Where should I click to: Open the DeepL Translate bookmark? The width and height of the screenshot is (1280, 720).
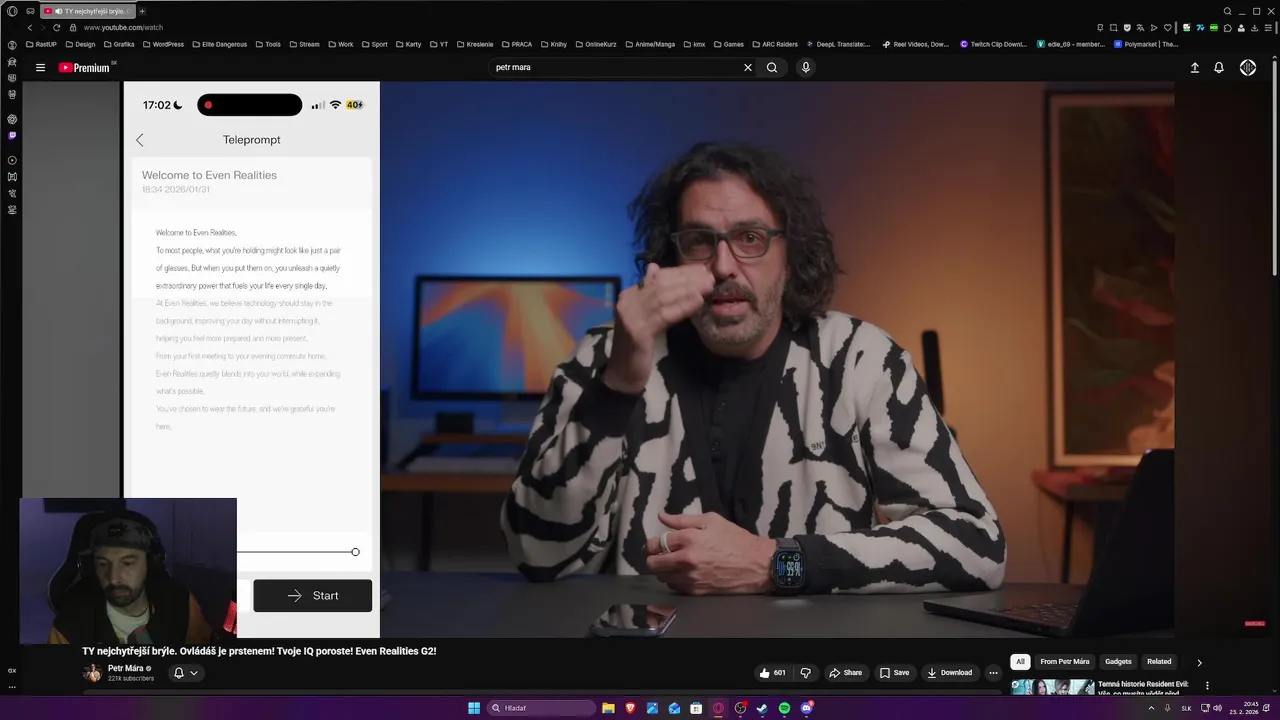839,44
